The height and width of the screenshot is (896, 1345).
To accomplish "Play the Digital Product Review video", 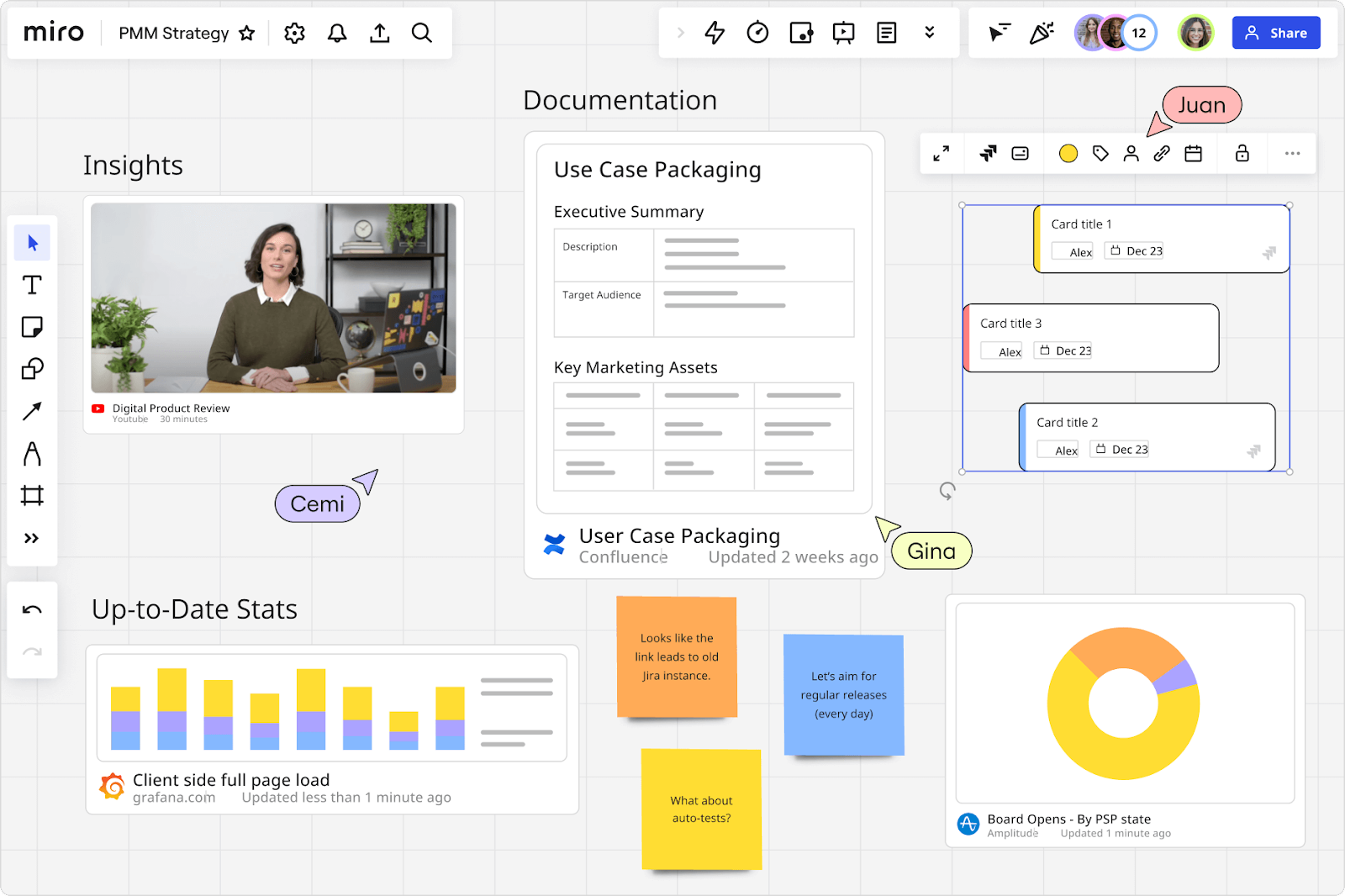I will pyautogui.click(x=272, y=298).
